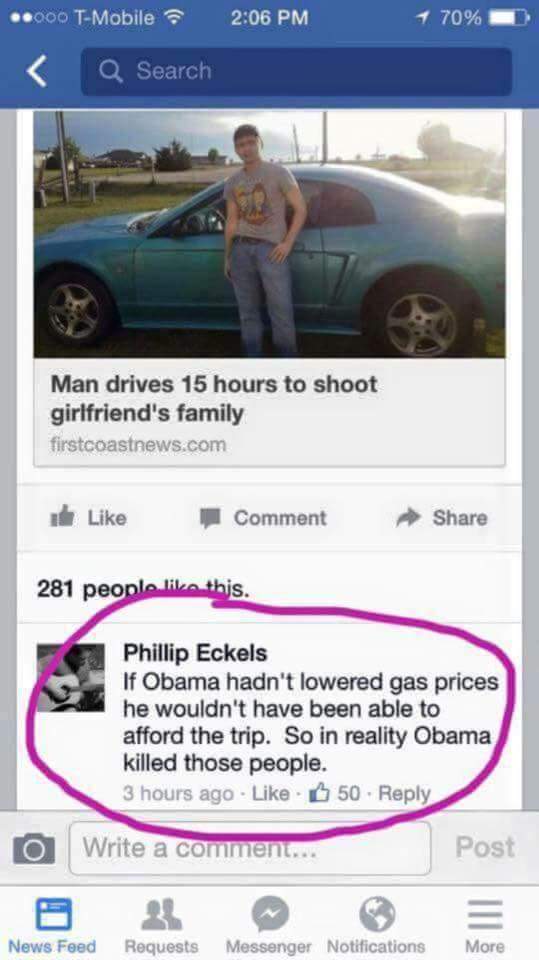The image size is (539, 960).
Task: Open the firstcoastnews.com article headline
Action: coord(214,399)
